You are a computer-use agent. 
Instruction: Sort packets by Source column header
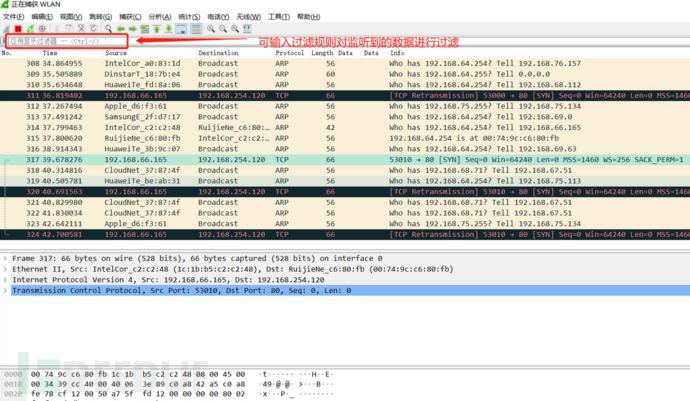[x=116, y=53]
